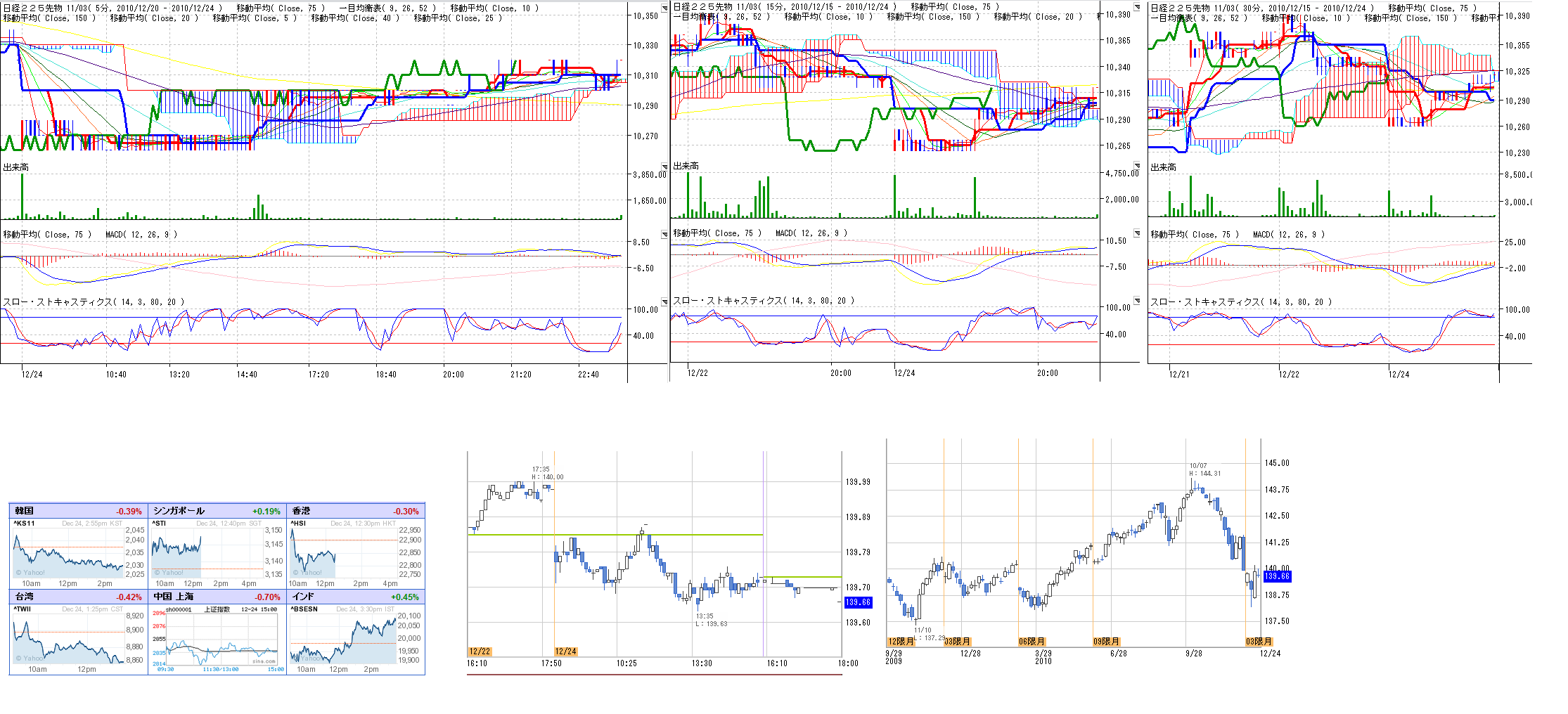The height and width of the screenshot is (714, 1568).
Task: Select the 12/22 date marker on the intraday chart
Action: click(480, 651)
